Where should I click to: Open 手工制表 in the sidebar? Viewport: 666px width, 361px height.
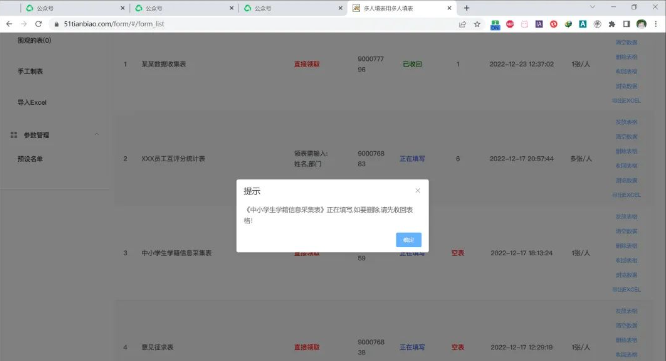tap(30, 71)
